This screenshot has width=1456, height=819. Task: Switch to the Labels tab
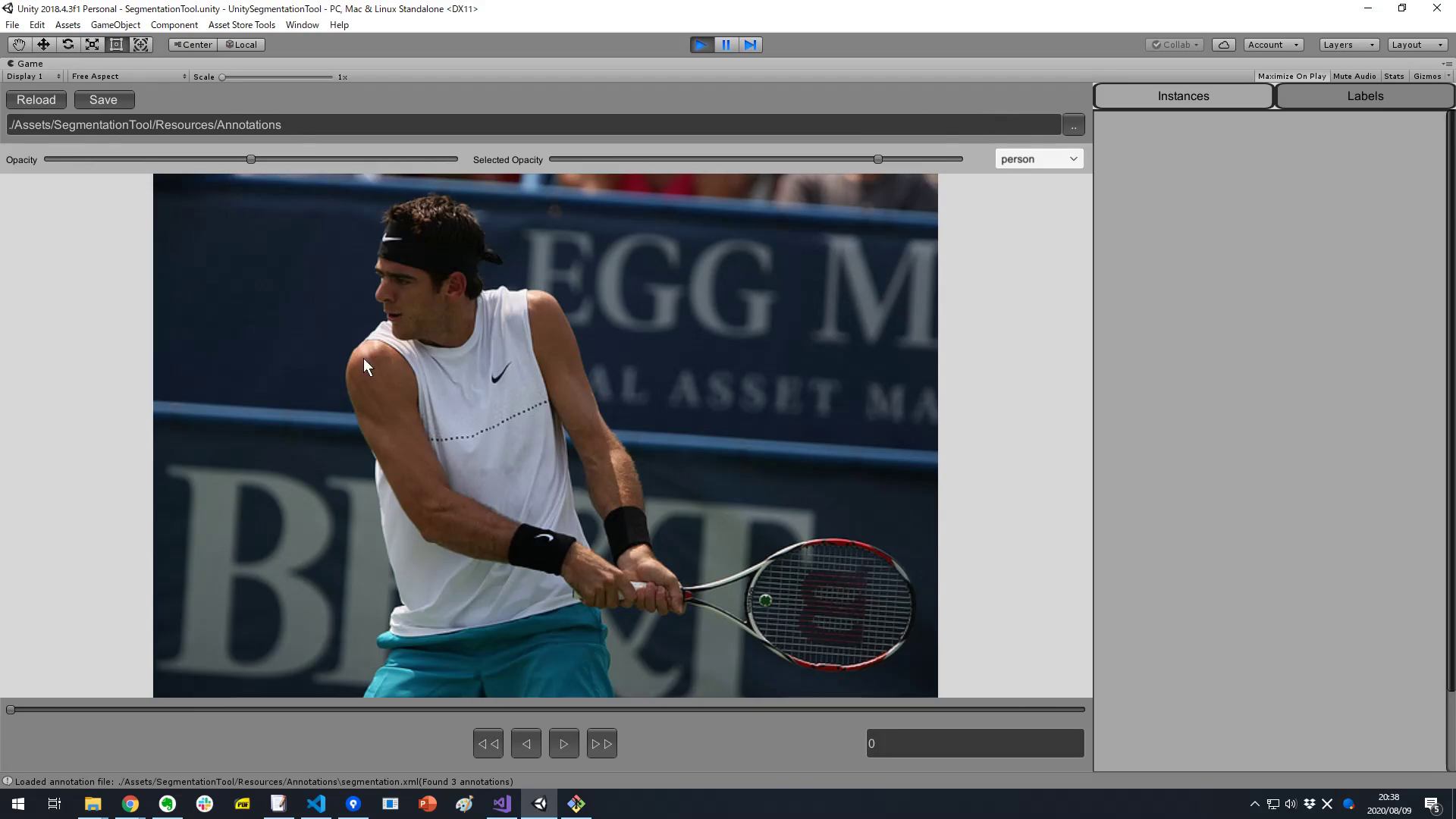(x=1365, y=96)
